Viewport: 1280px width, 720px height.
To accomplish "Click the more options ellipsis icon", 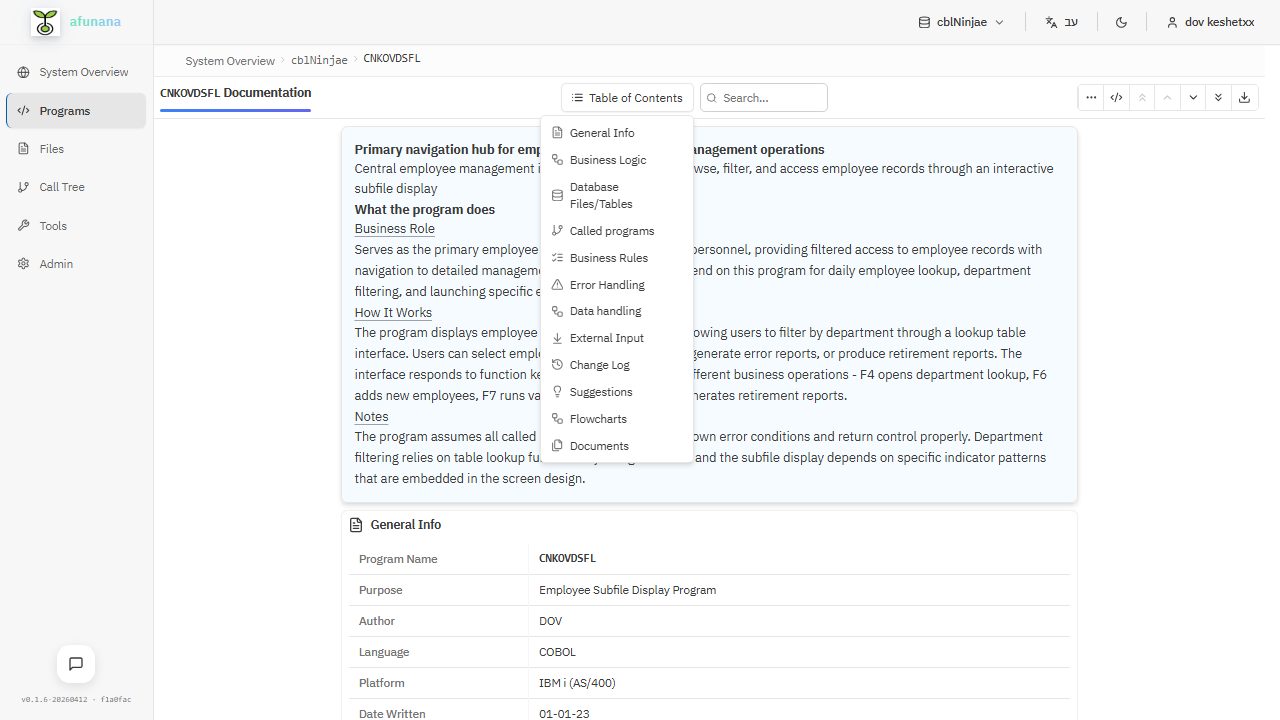I will coord(1091,97).
